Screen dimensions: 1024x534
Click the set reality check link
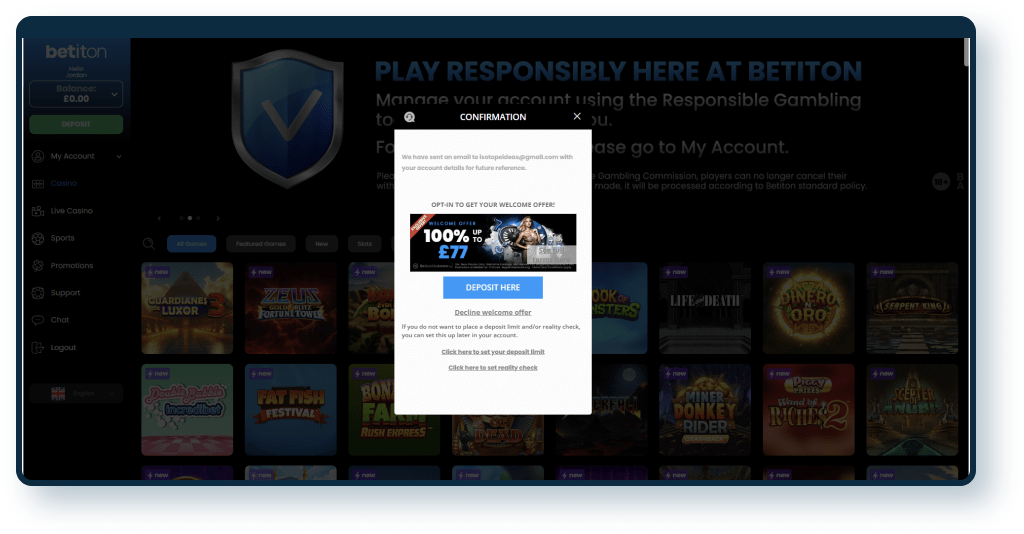tap(492, 368)
